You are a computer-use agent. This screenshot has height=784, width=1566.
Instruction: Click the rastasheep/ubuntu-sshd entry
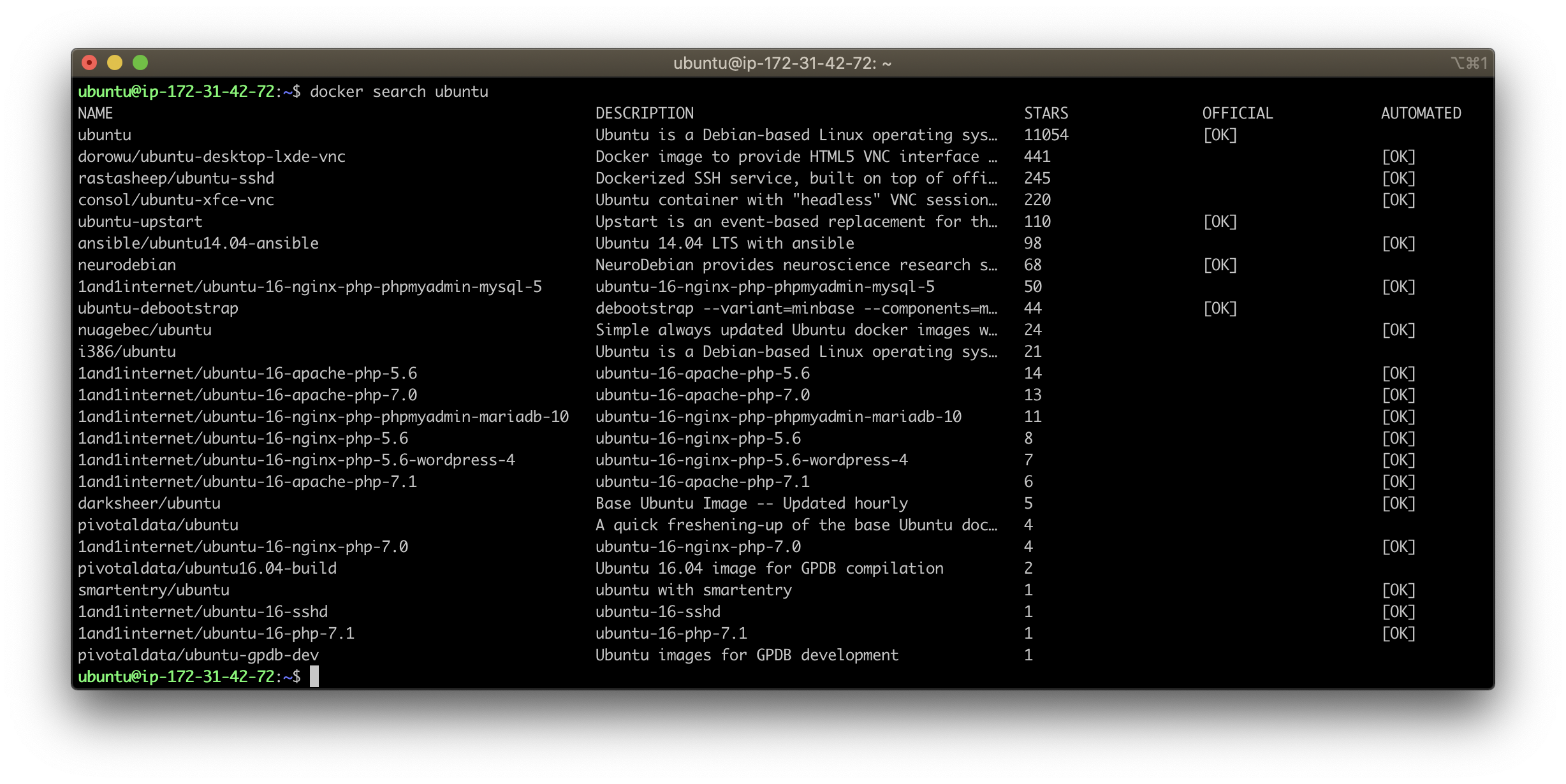(x=176, y=178)
